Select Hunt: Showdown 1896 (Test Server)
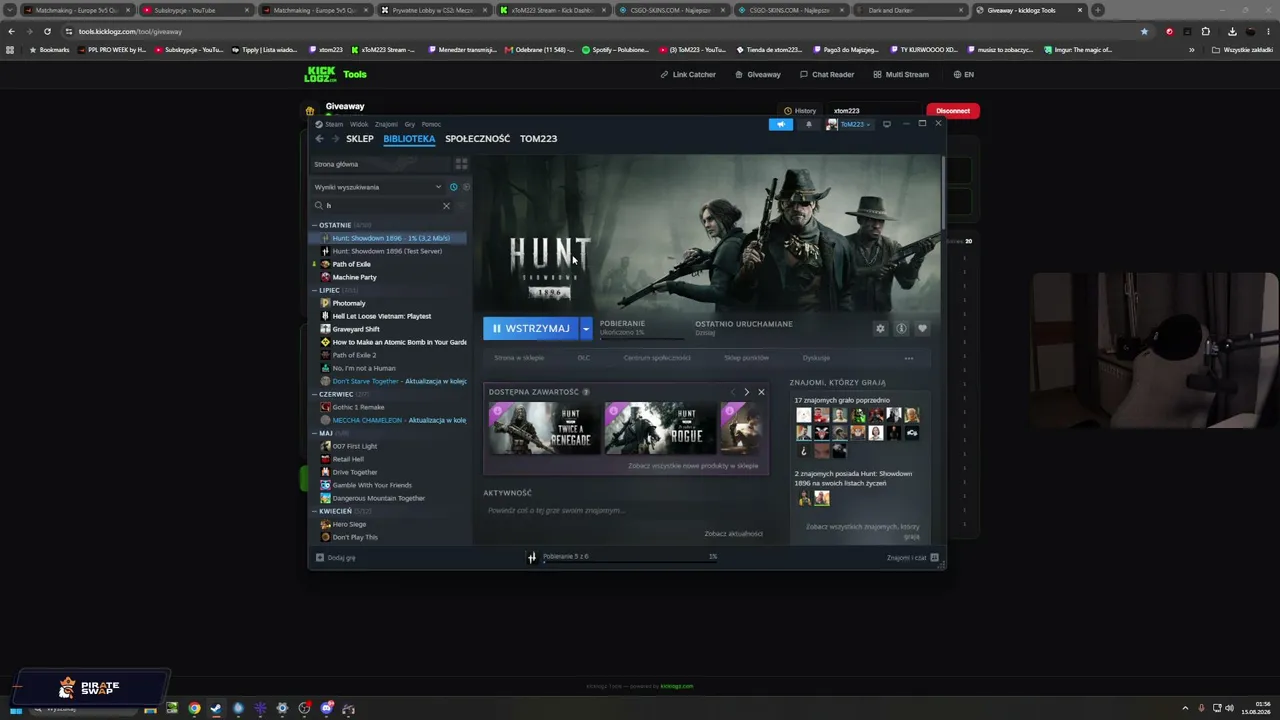The height and width of the screenshot is (720, 1280). point(389,251)
